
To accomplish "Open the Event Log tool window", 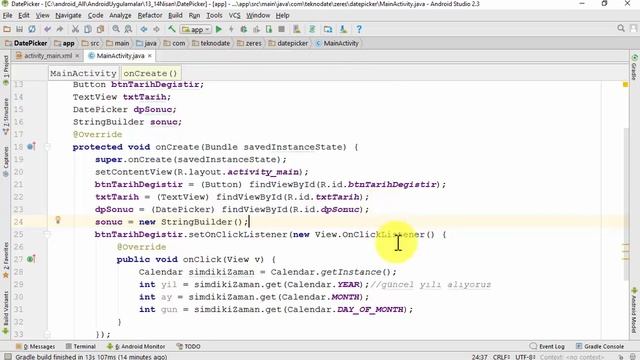I will point(547,346).
